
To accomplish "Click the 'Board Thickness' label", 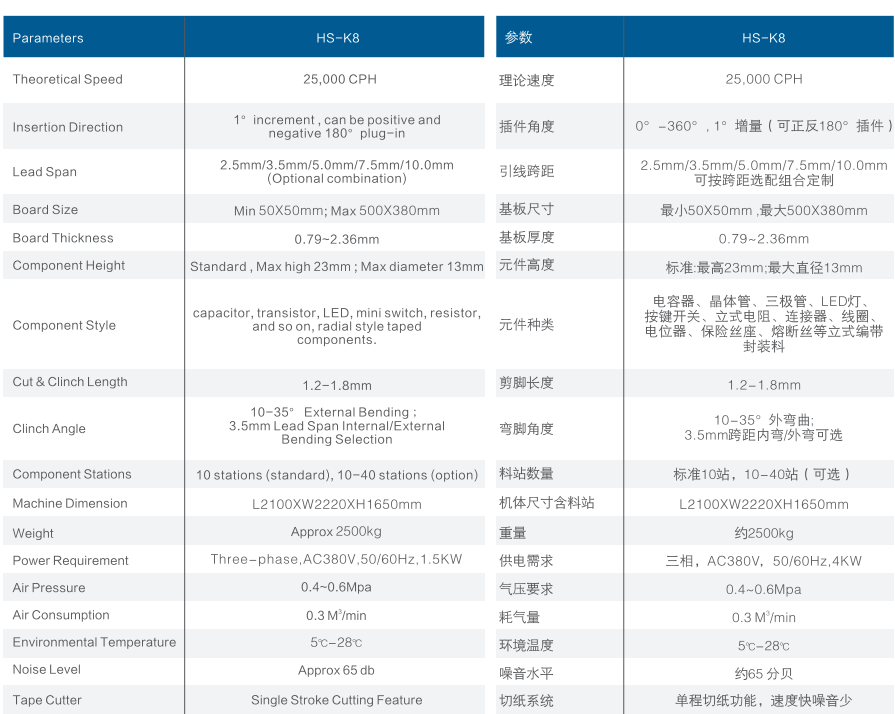I will tap(63, 238).
